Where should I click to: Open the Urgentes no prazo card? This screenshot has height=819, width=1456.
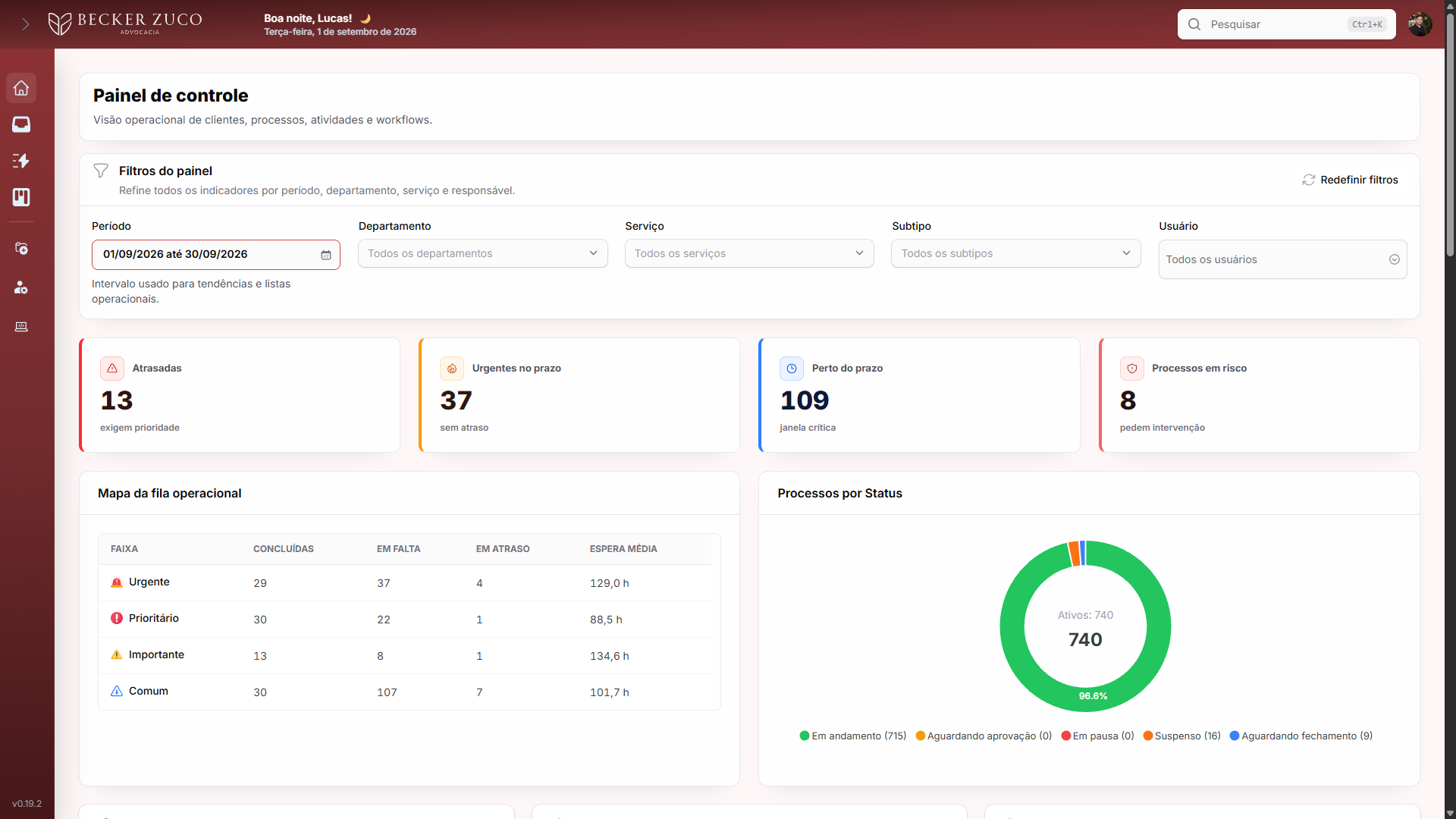579,395
